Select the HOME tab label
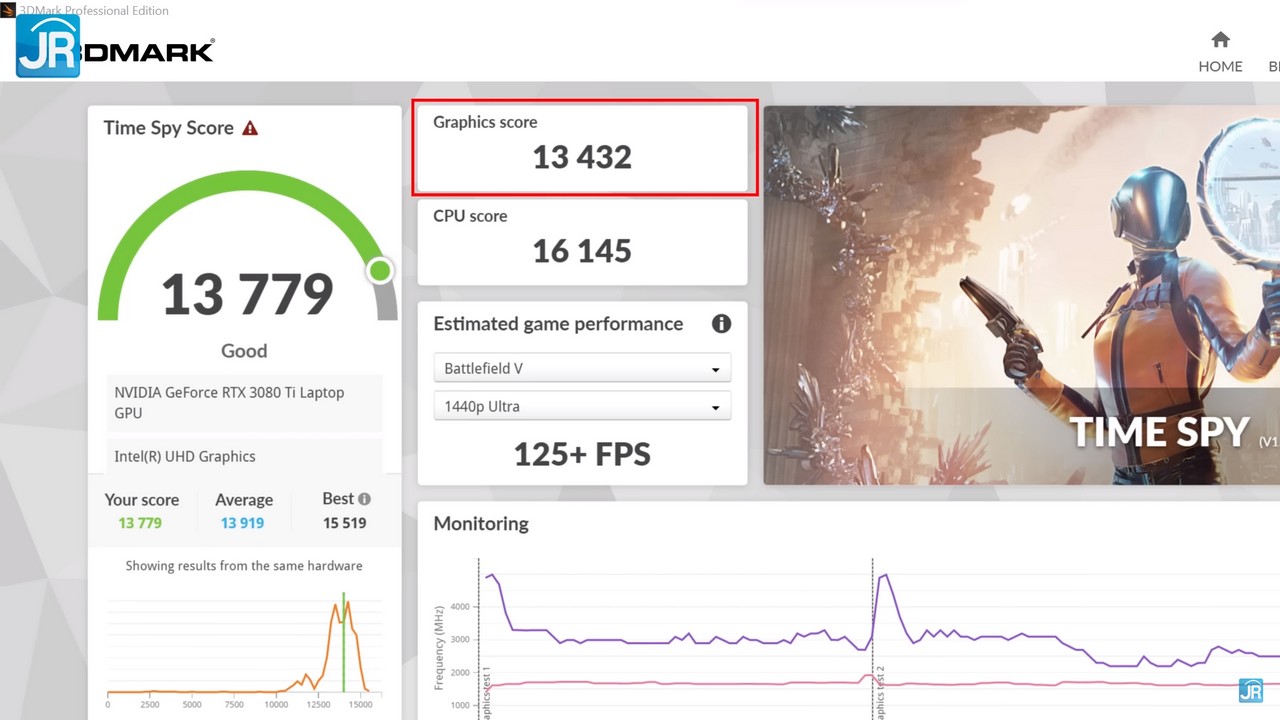The image size is (1280, 720). point(1220,66)
